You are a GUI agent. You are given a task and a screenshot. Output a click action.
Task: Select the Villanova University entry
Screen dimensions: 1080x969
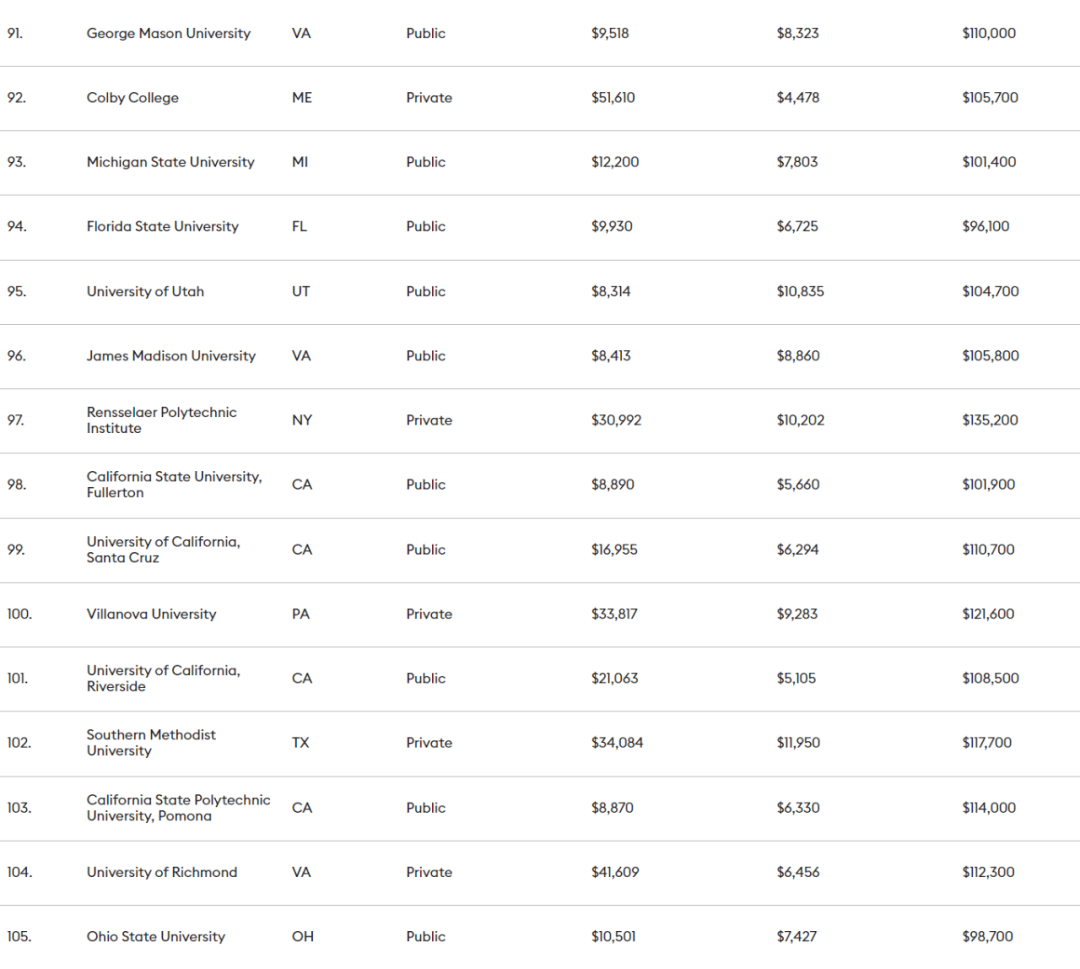point(151,614)
